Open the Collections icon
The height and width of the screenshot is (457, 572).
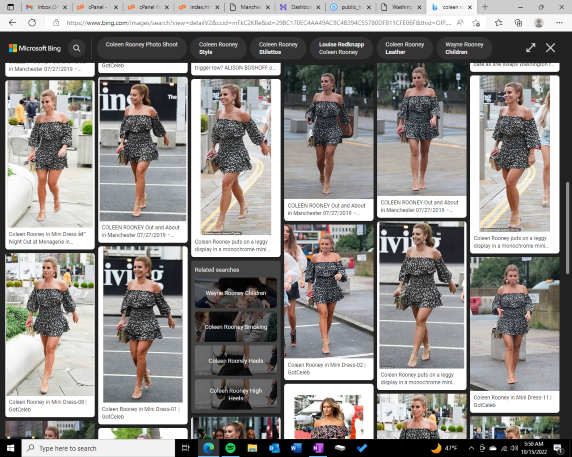pyautogui.click(x=518, y=23)
